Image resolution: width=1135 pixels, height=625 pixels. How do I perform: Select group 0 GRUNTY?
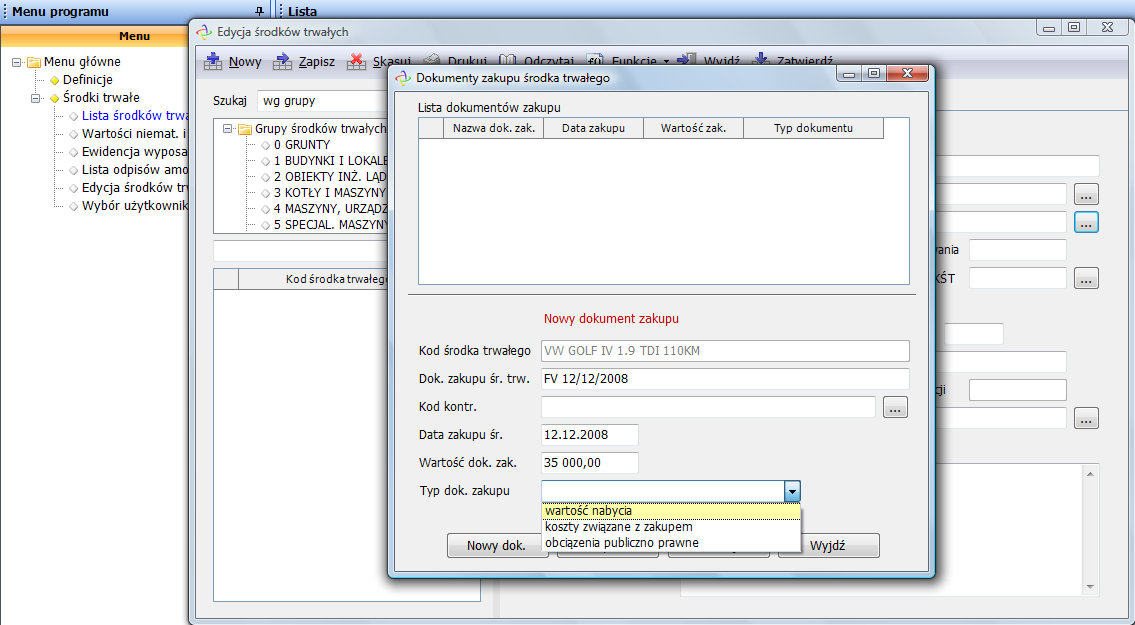(302, 145)
